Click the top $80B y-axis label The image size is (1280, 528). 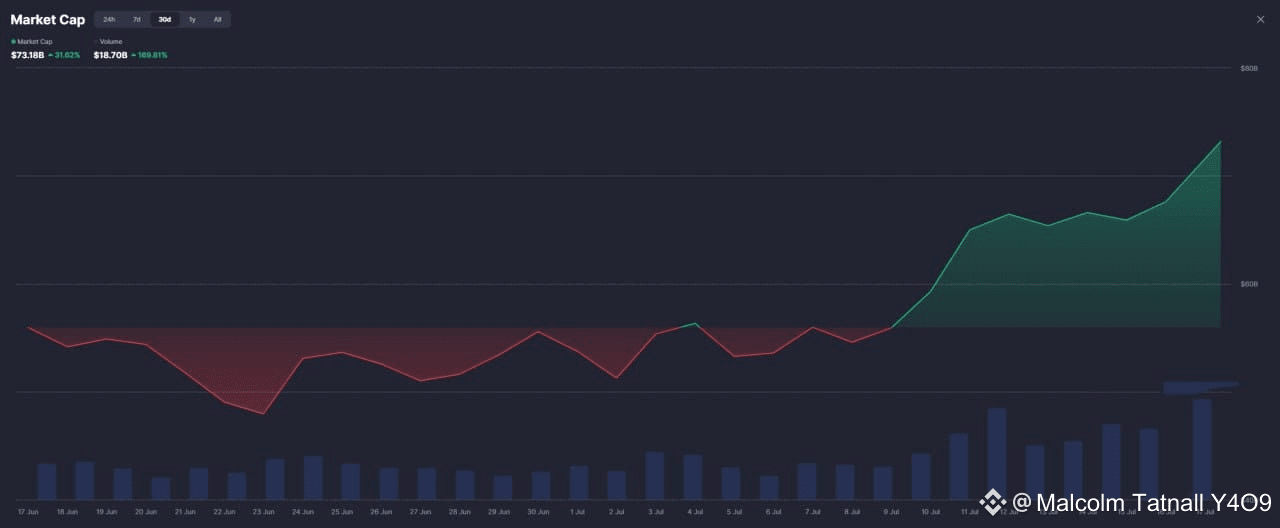[1248, 68]
